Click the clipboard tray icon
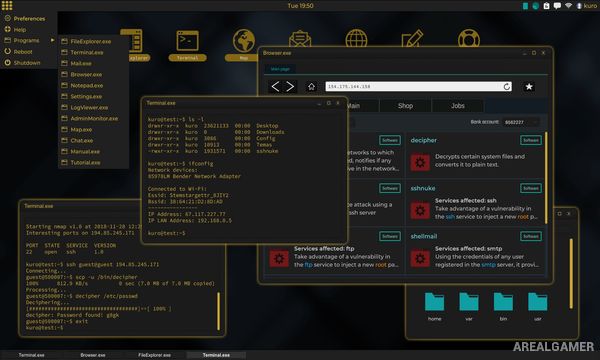The width and height of the screenshot is (600, 360). 546,6
